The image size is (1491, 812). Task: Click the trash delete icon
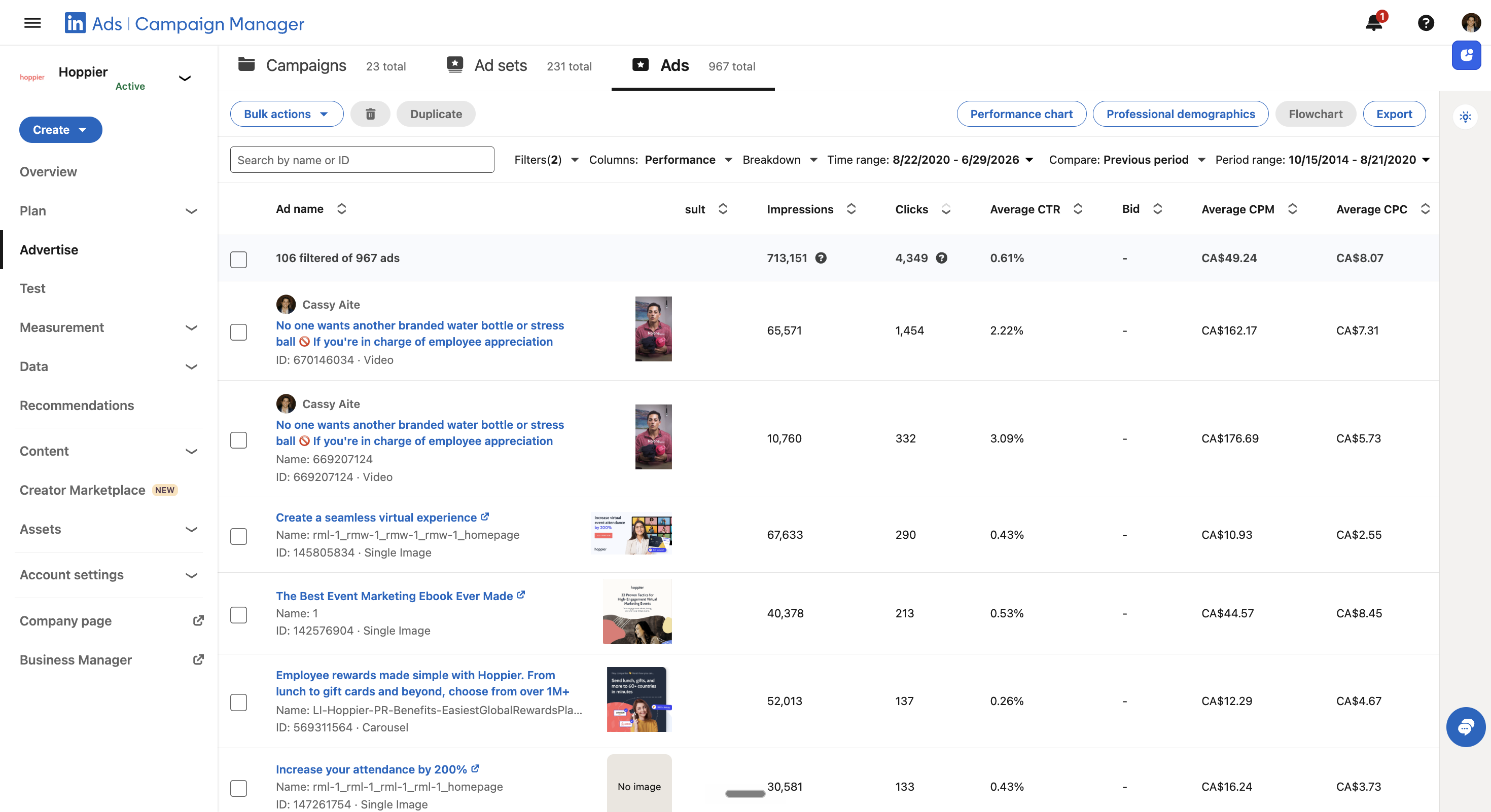coord(370,114)
